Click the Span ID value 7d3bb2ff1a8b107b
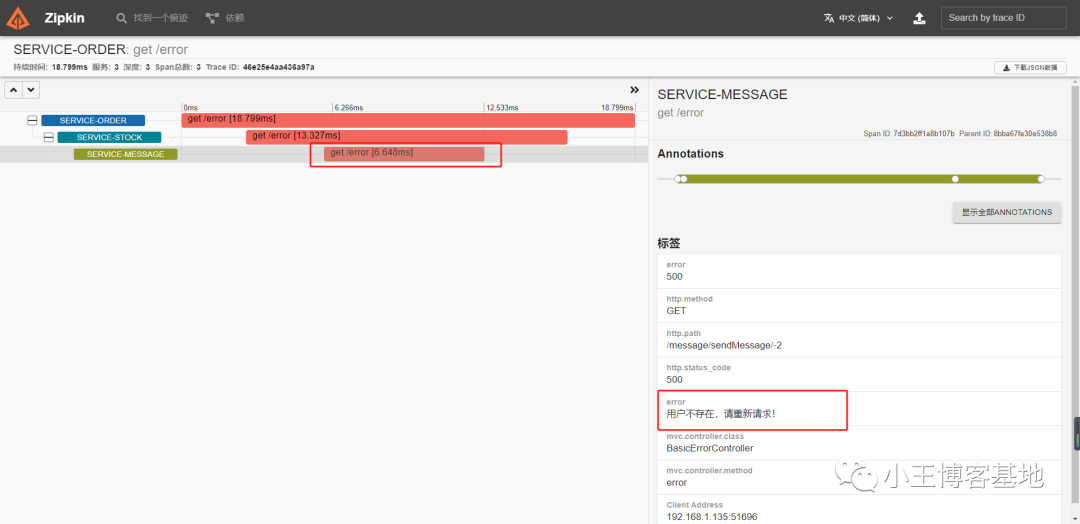 923,134
